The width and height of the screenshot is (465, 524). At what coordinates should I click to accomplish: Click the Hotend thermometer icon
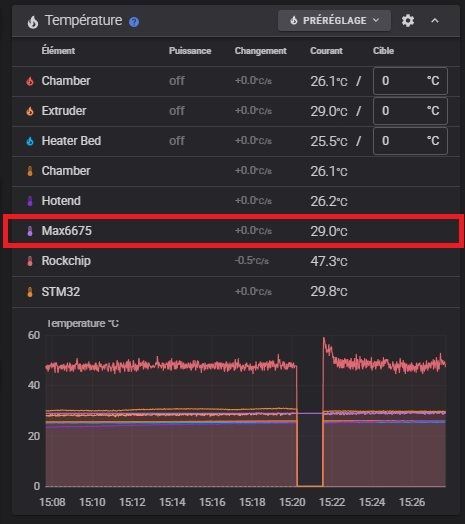tap(30, 201)
